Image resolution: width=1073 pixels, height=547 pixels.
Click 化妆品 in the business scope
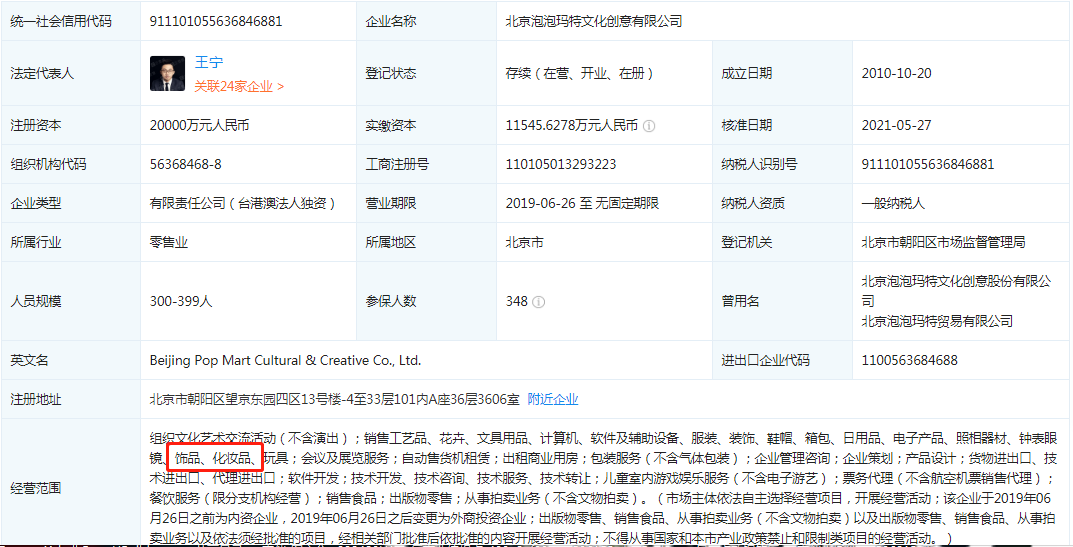pyautogui.click(x=231, y=458)
